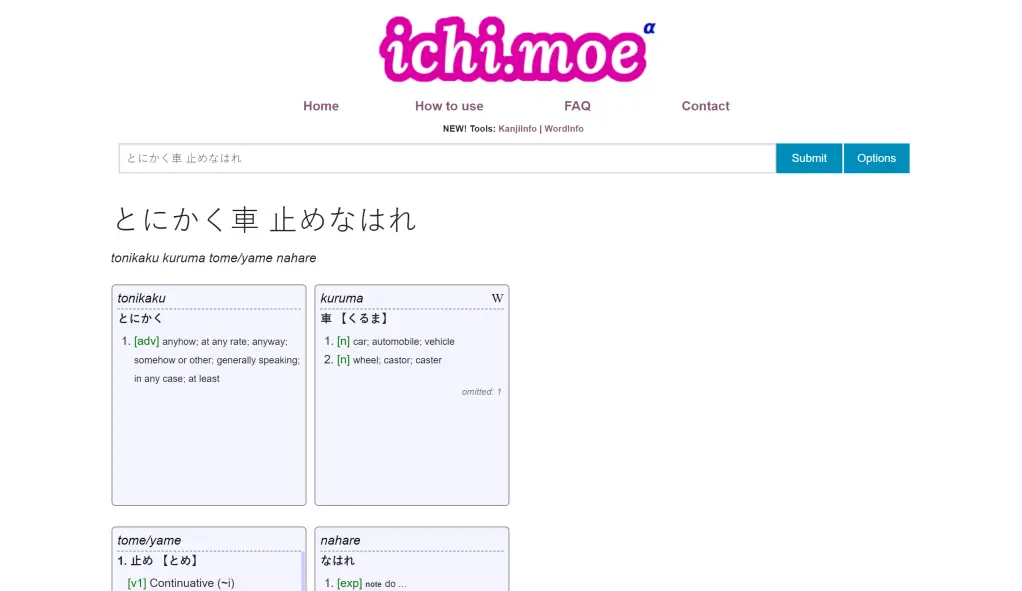Navigate to the Contact page
Image resolution: width=1022 pixels, height=591 pixels.
(x=705, y=106)
